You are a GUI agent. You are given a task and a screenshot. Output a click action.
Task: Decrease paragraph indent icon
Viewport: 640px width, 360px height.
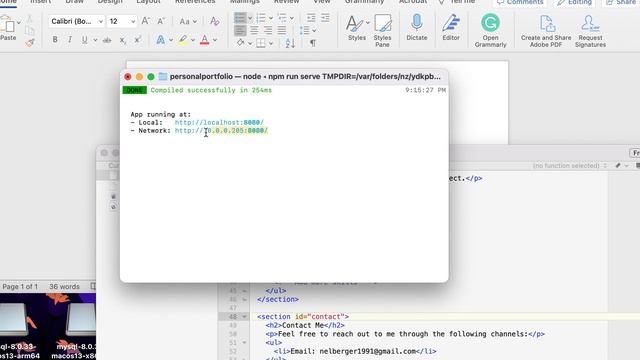(x=311, y=18)
